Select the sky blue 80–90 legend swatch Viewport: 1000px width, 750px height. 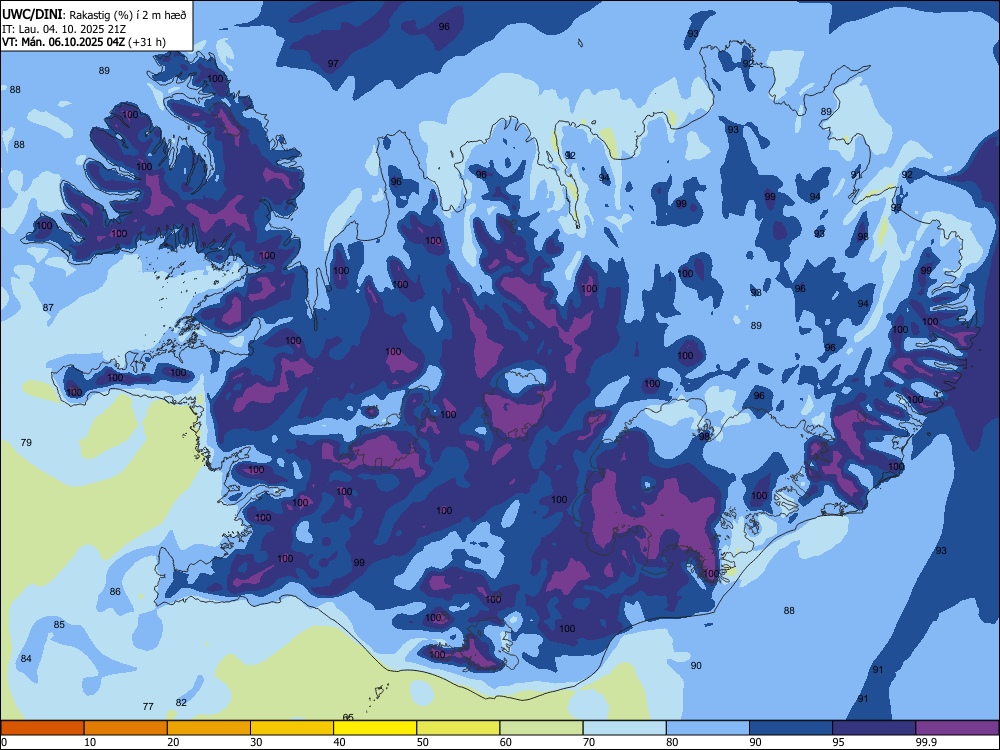(x=708, y=728)
